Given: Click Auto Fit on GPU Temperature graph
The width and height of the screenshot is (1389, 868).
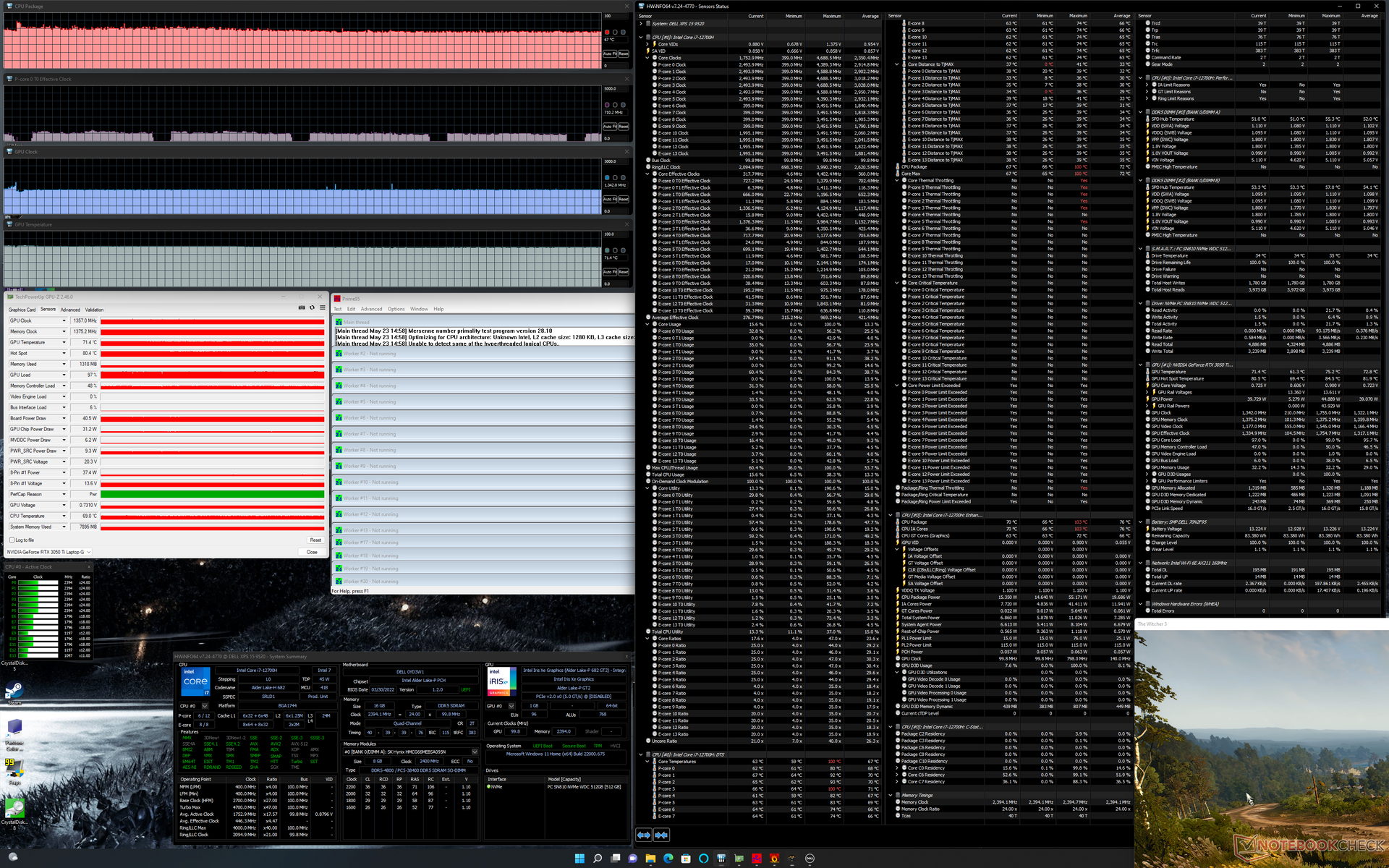Looking at the screenshot, I should [x=609, y=272].
